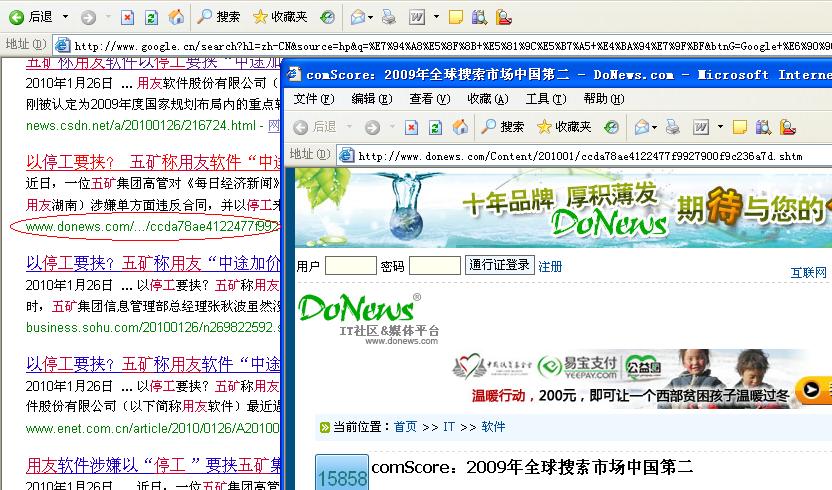This screenshot has width=832, height=490.
Task: Click History icon in DoNews window toolbar
Action: click(611, 127)
